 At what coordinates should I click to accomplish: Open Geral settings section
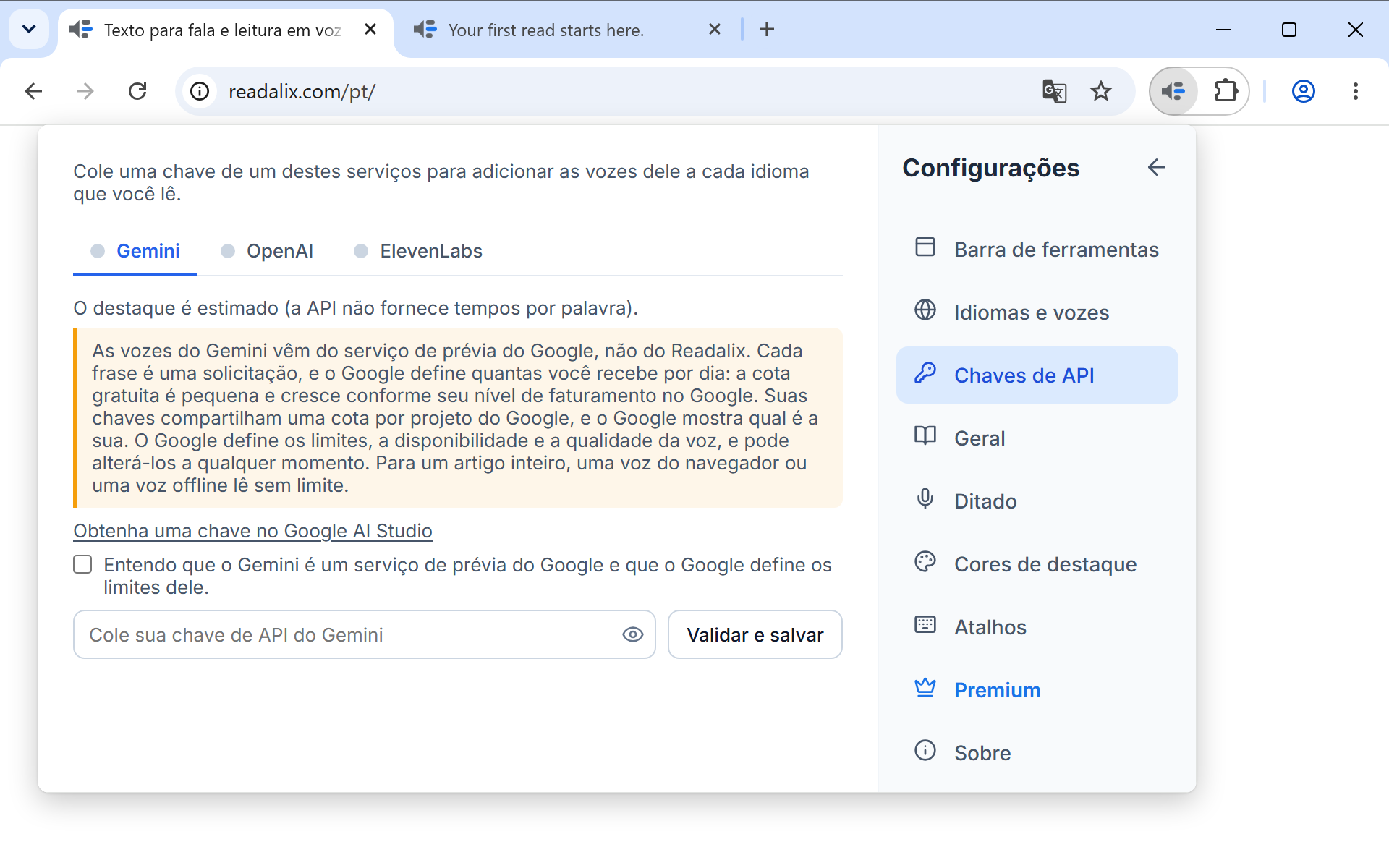coord(1037,438)
